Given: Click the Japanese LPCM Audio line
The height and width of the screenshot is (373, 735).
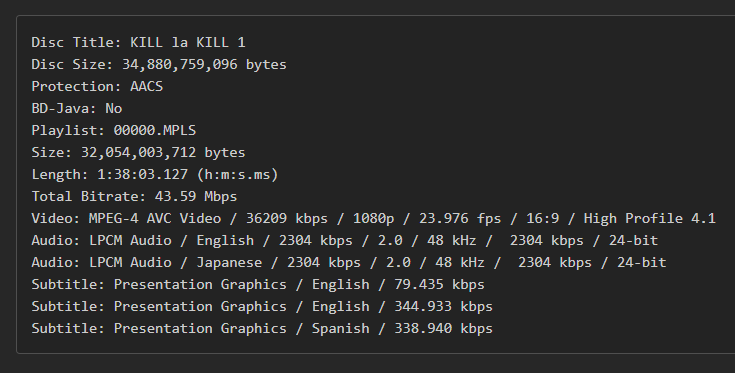Looking at the screenshot, I should (x=349, y=262).
